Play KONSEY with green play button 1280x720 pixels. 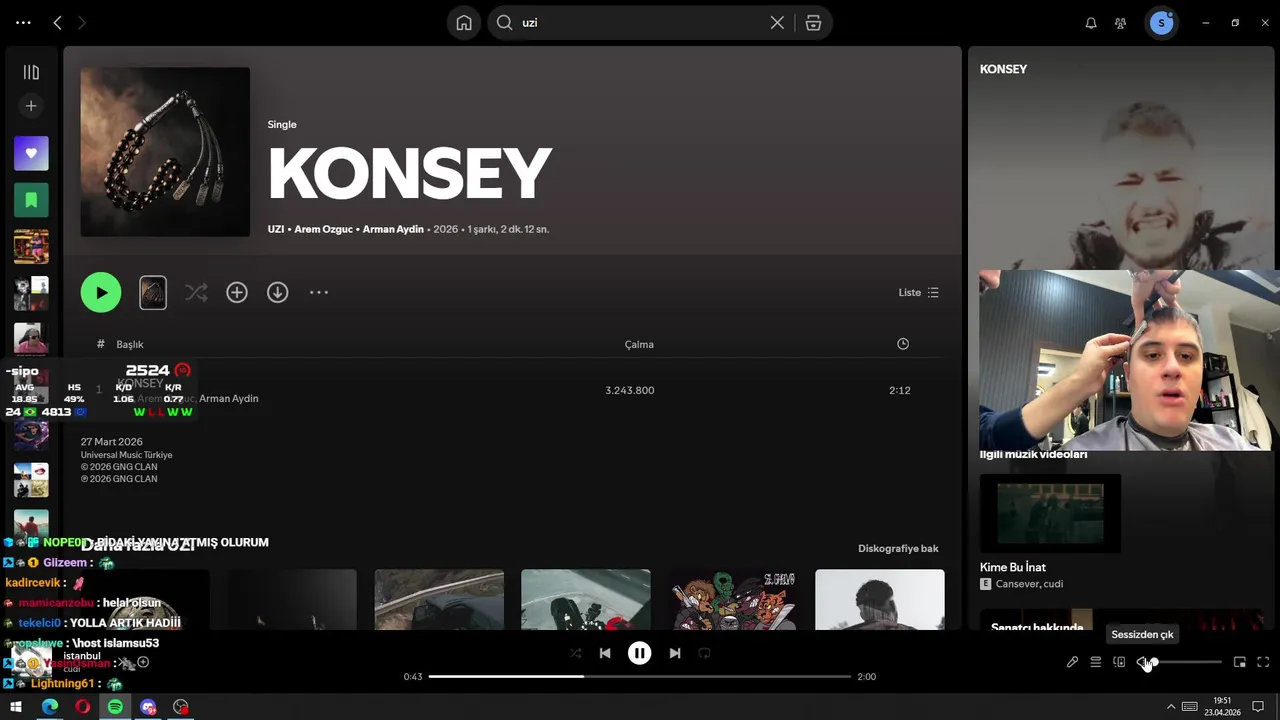[x=101, y=292]
